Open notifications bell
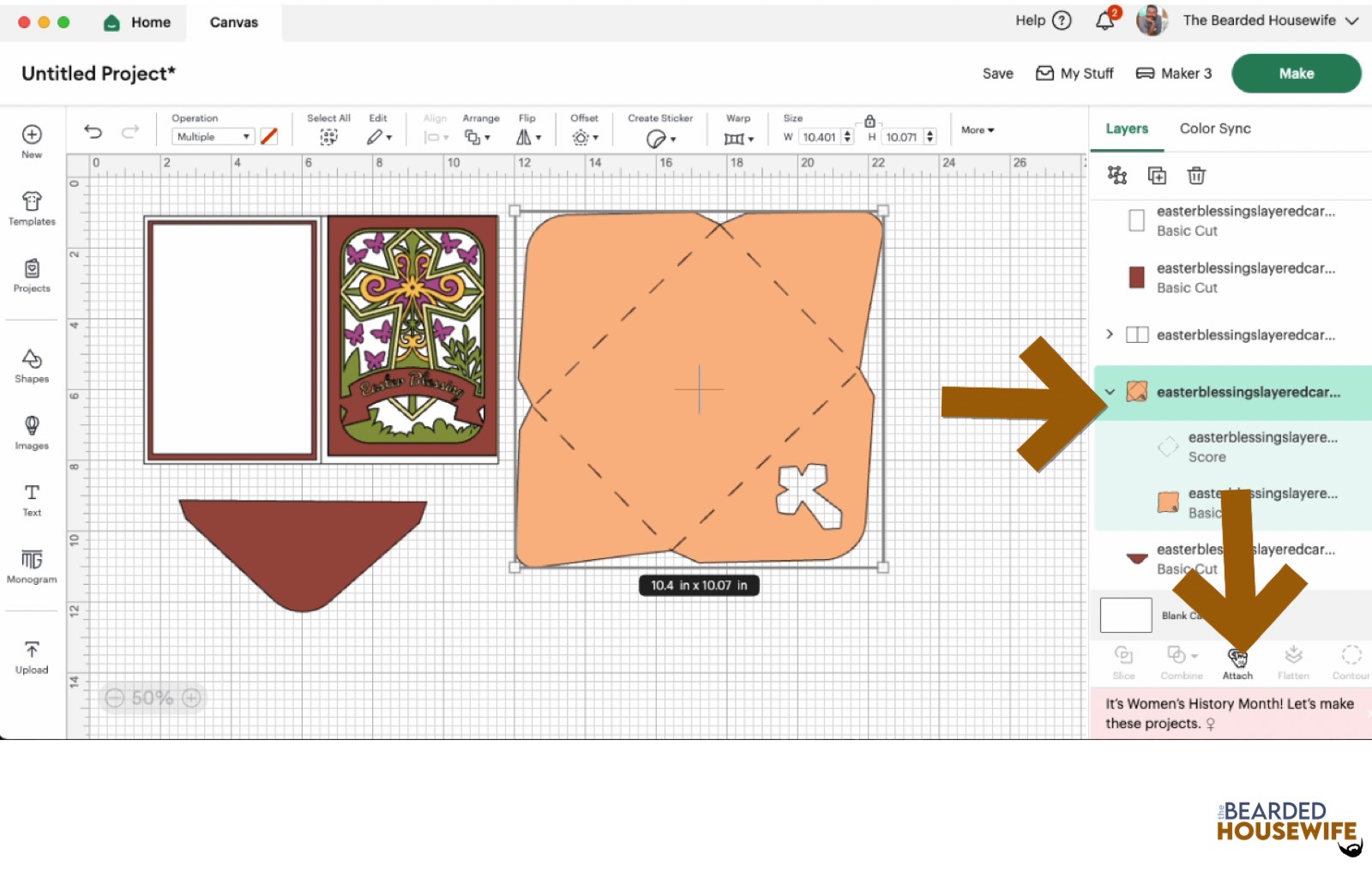Viewport: 1372px width, 872px height. tap(1105, 21)
